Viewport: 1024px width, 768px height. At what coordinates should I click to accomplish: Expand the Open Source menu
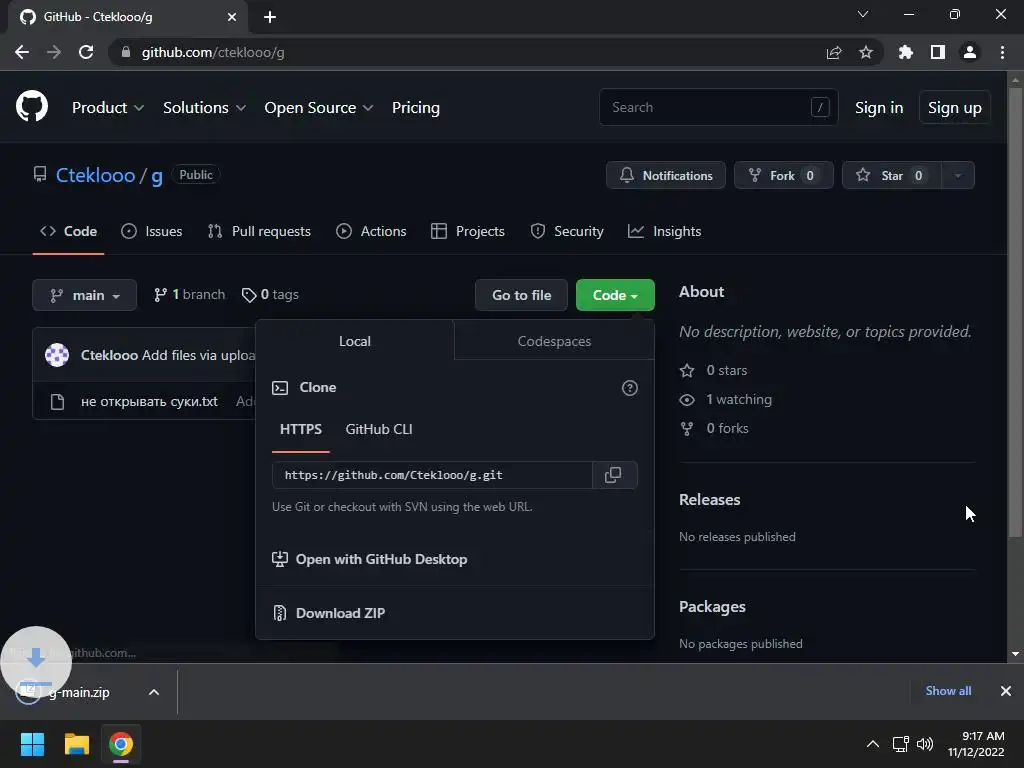(319, 108)
